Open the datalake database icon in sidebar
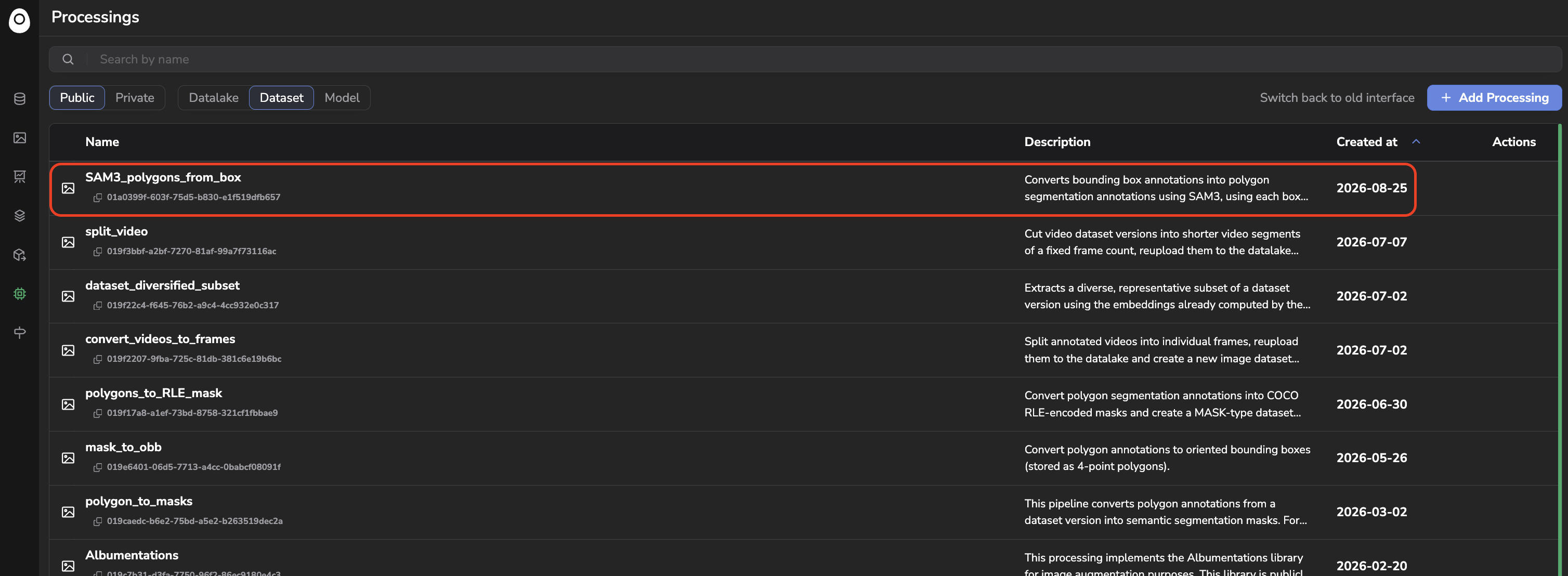Screen dimensions: 1568x576 pyautogui.click(x=19, y=99)
